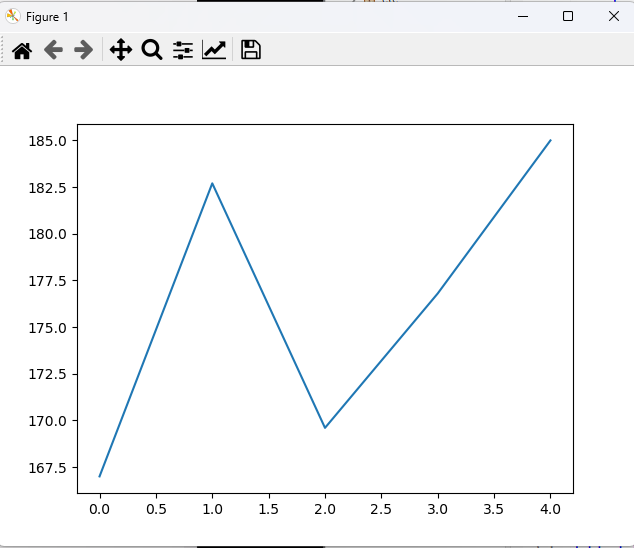The width and height of the screenshot is (634, 548).
Task: Click the x-axis label 2.0
Action: (325, 509)
